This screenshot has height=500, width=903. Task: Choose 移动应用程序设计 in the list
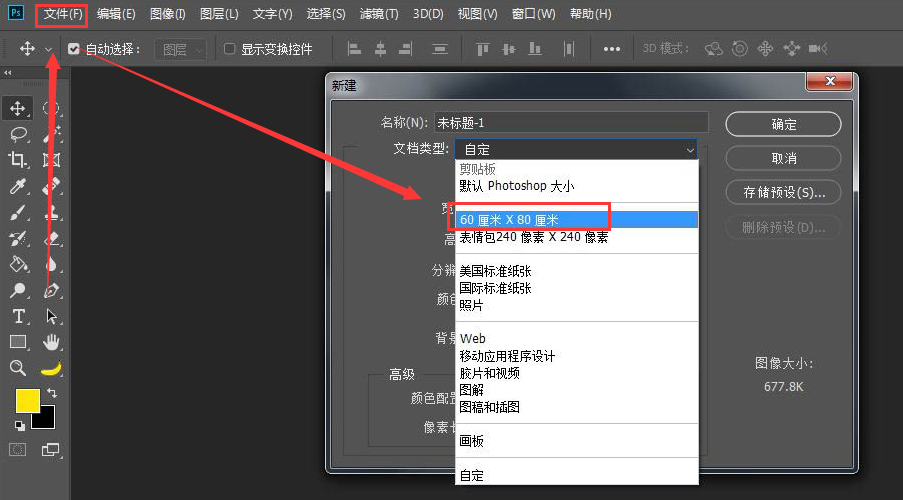576,356
